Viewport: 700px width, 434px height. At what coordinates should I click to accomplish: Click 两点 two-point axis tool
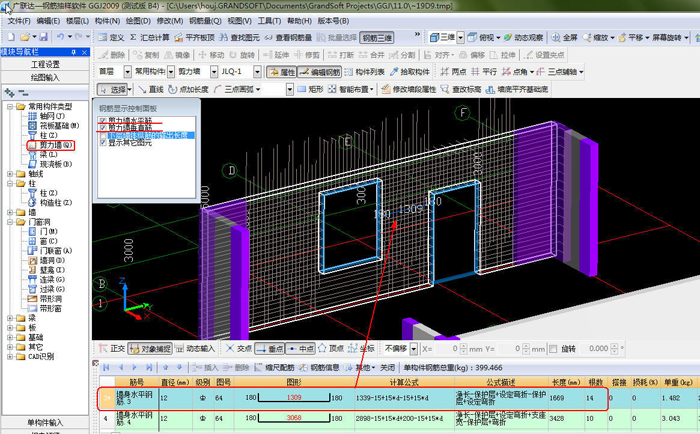point(453,71)
